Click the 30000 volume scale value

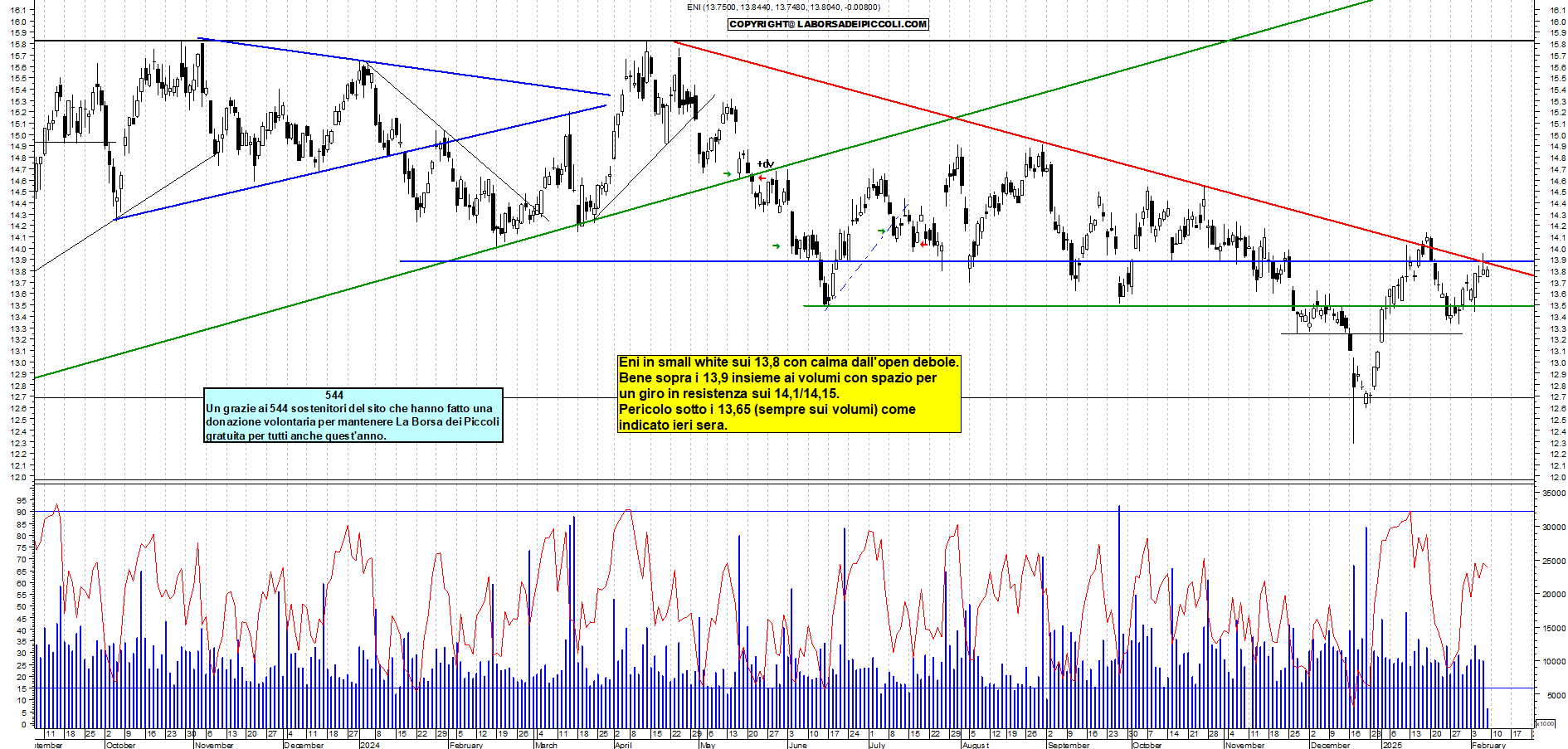tap(1554, 527)
